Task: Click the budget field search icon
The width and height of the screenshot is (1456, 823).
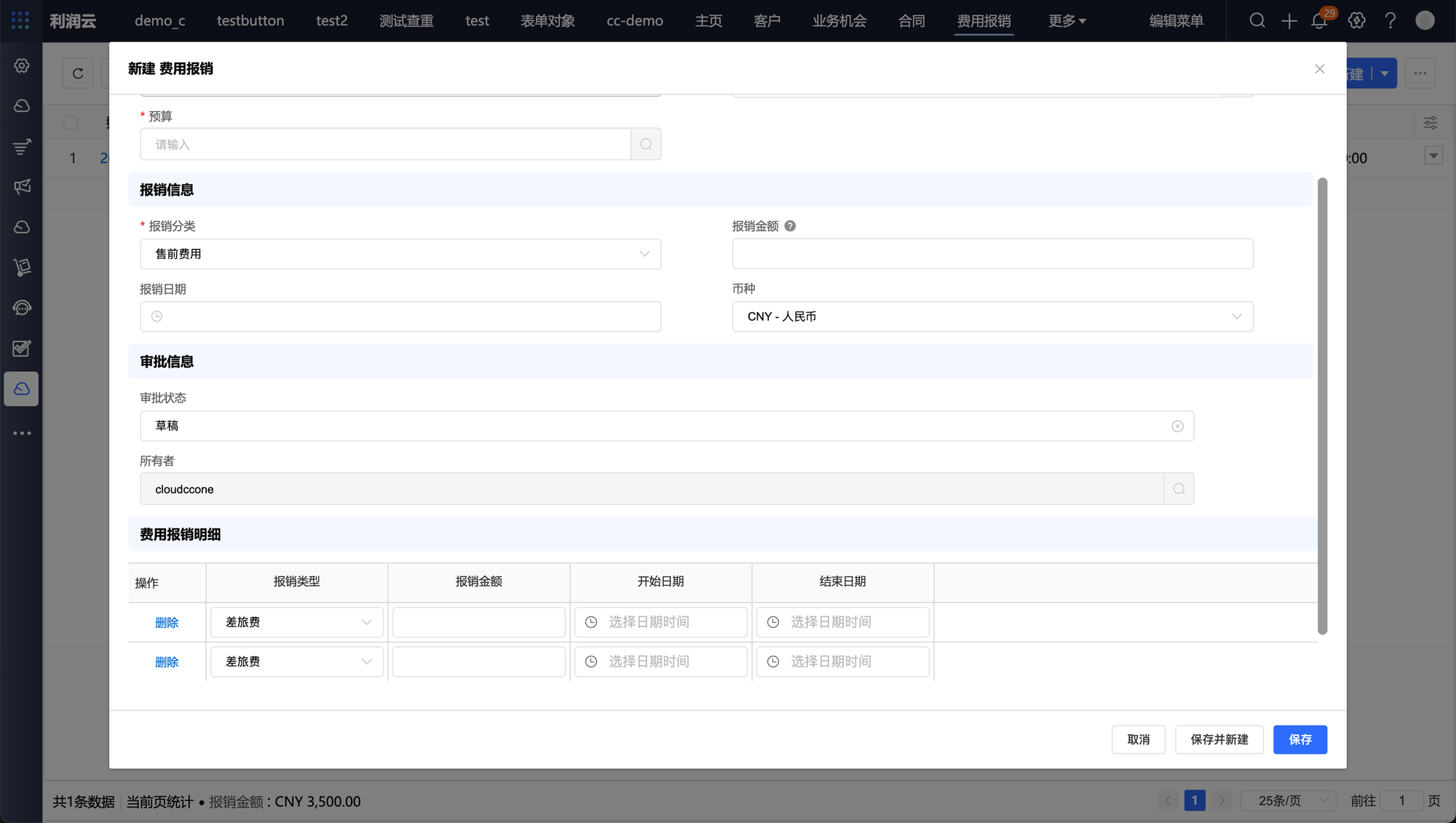Action: (646, 144)
